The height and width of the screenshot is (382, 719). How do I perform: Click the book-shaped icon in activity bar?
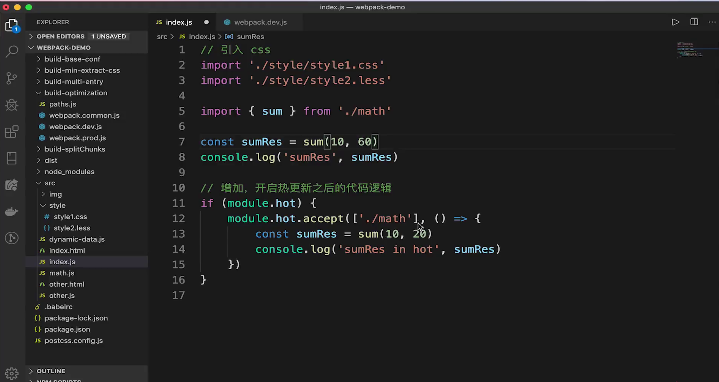tap(11, 158)
